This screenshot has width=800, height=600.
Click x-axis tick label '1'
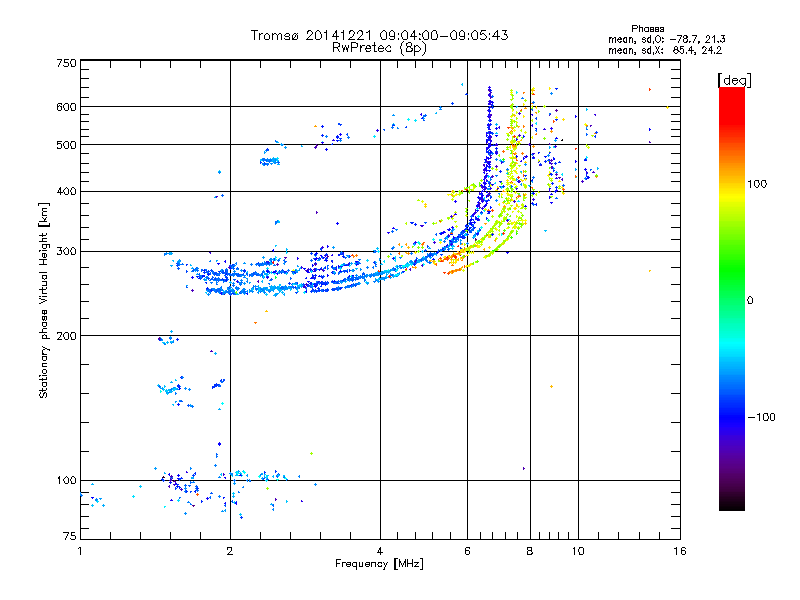click(x=80, y=551)
